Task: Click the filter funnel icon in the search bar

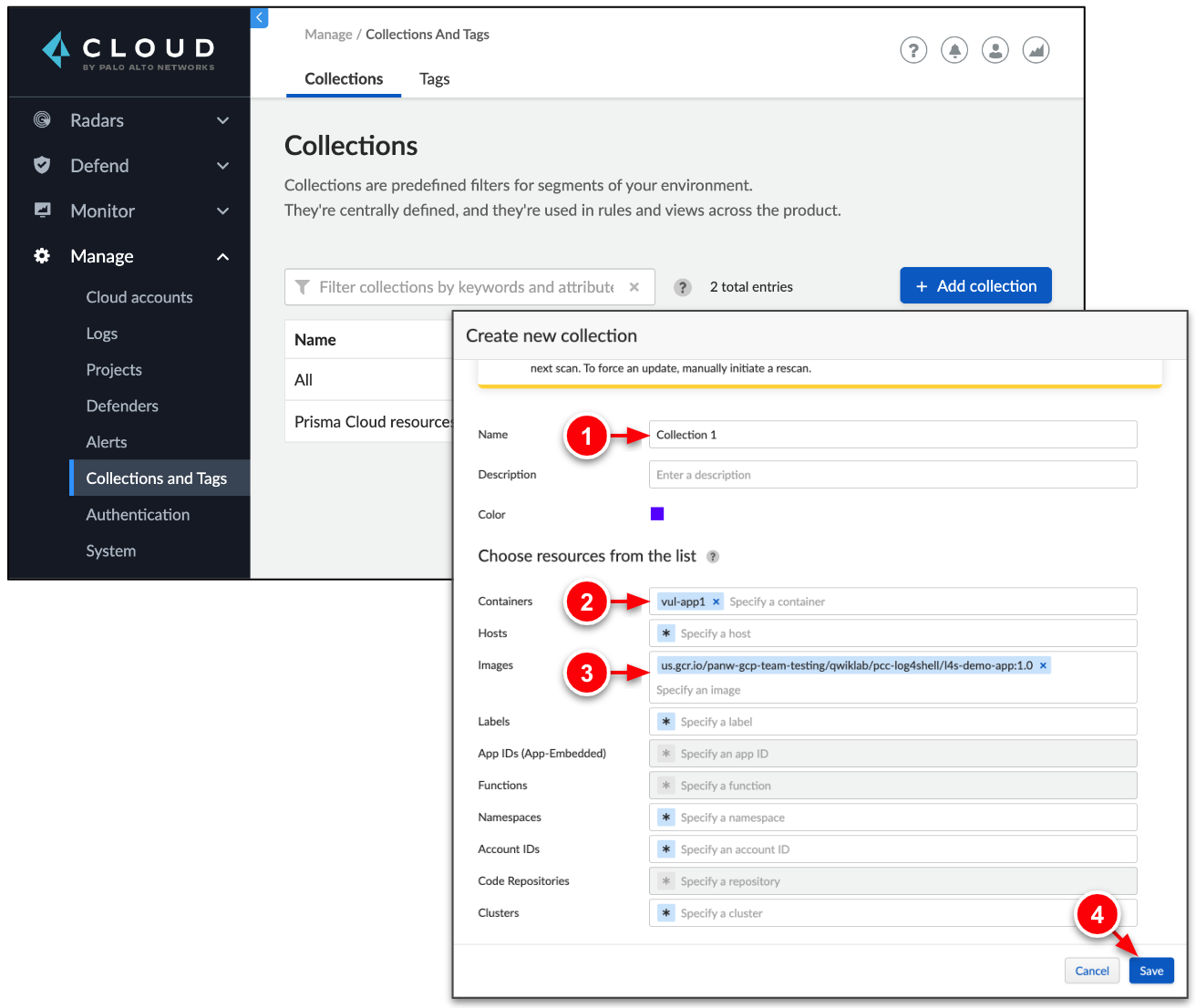Action: (303, 287)
